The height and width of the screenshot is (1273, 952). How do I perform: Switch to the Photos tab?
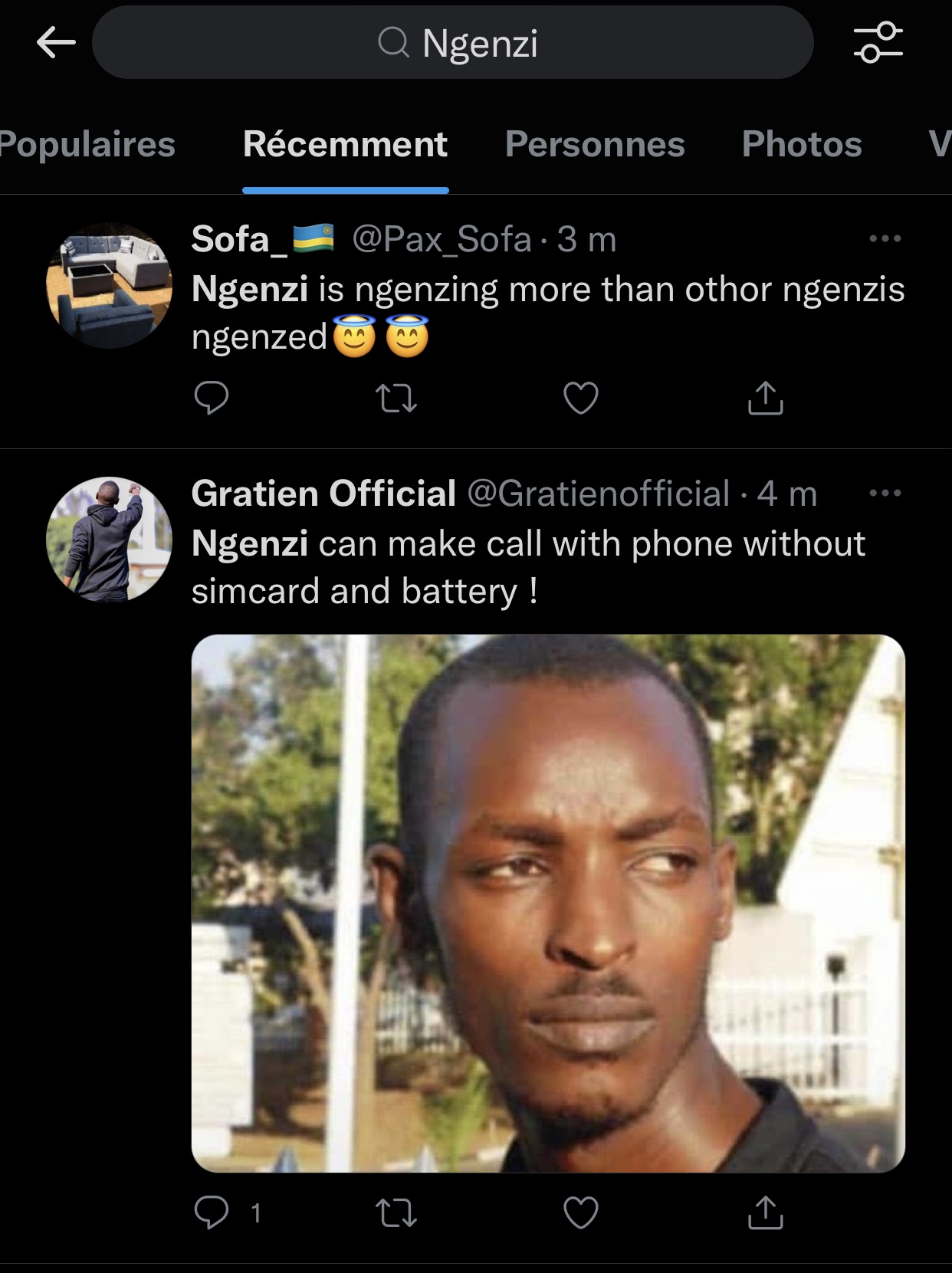(802, 144)
